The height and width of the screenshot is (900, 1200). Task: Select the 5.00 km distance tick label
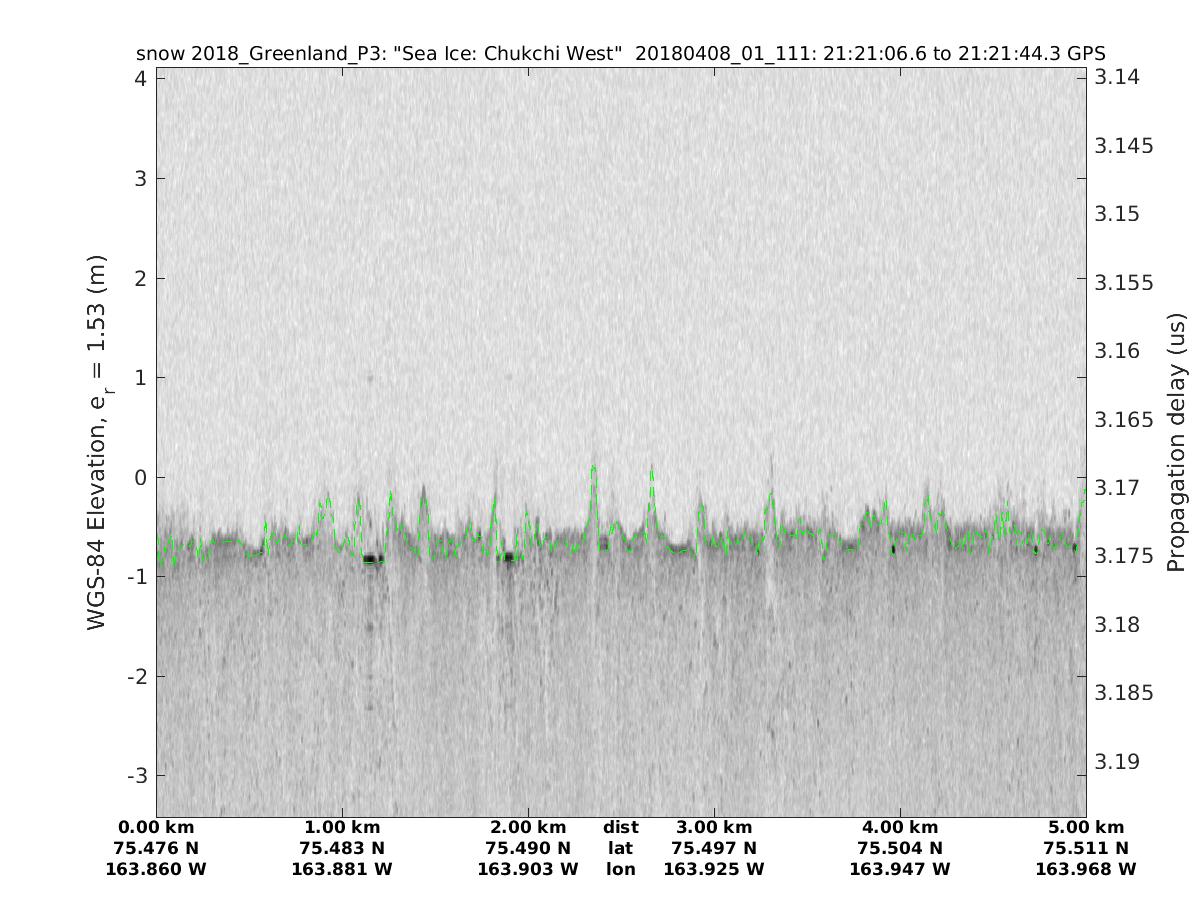tap(1086, 827)
